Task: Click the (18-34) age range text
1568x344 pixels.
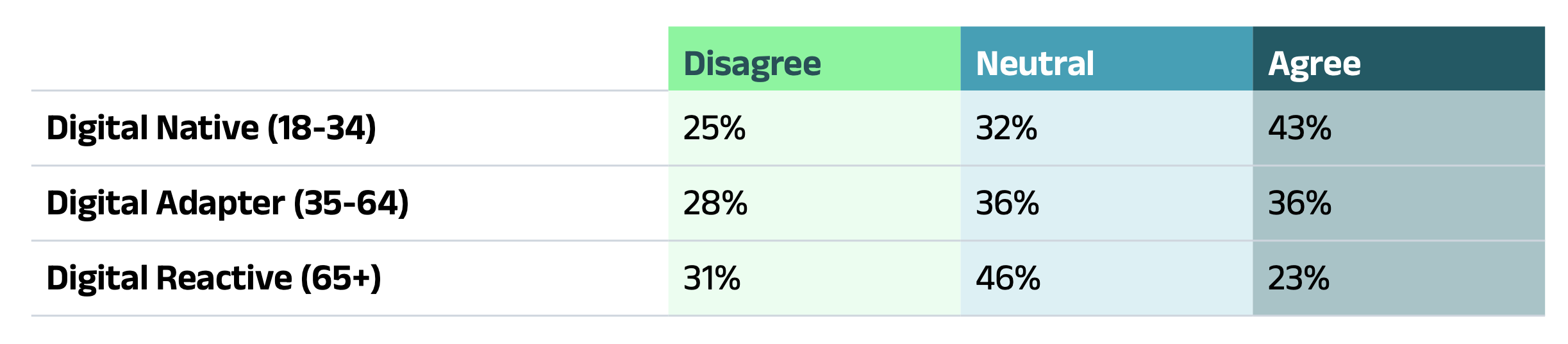Action: pos(322,128)
